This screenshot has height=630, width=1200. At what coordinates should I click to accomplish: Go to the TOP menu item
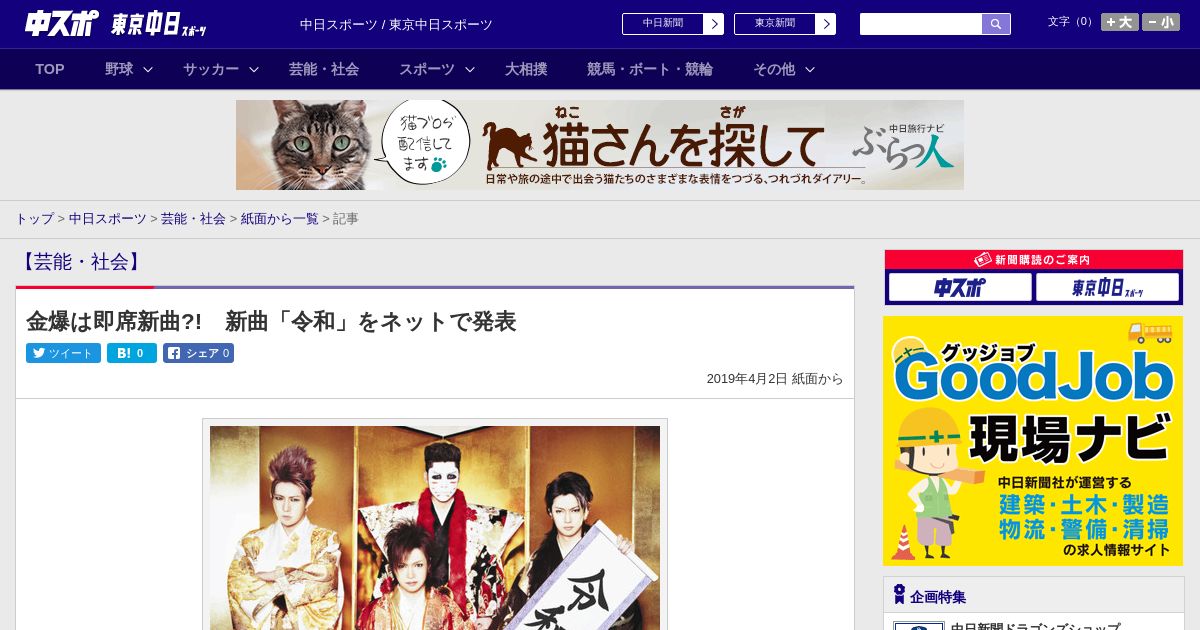point(50,69)
